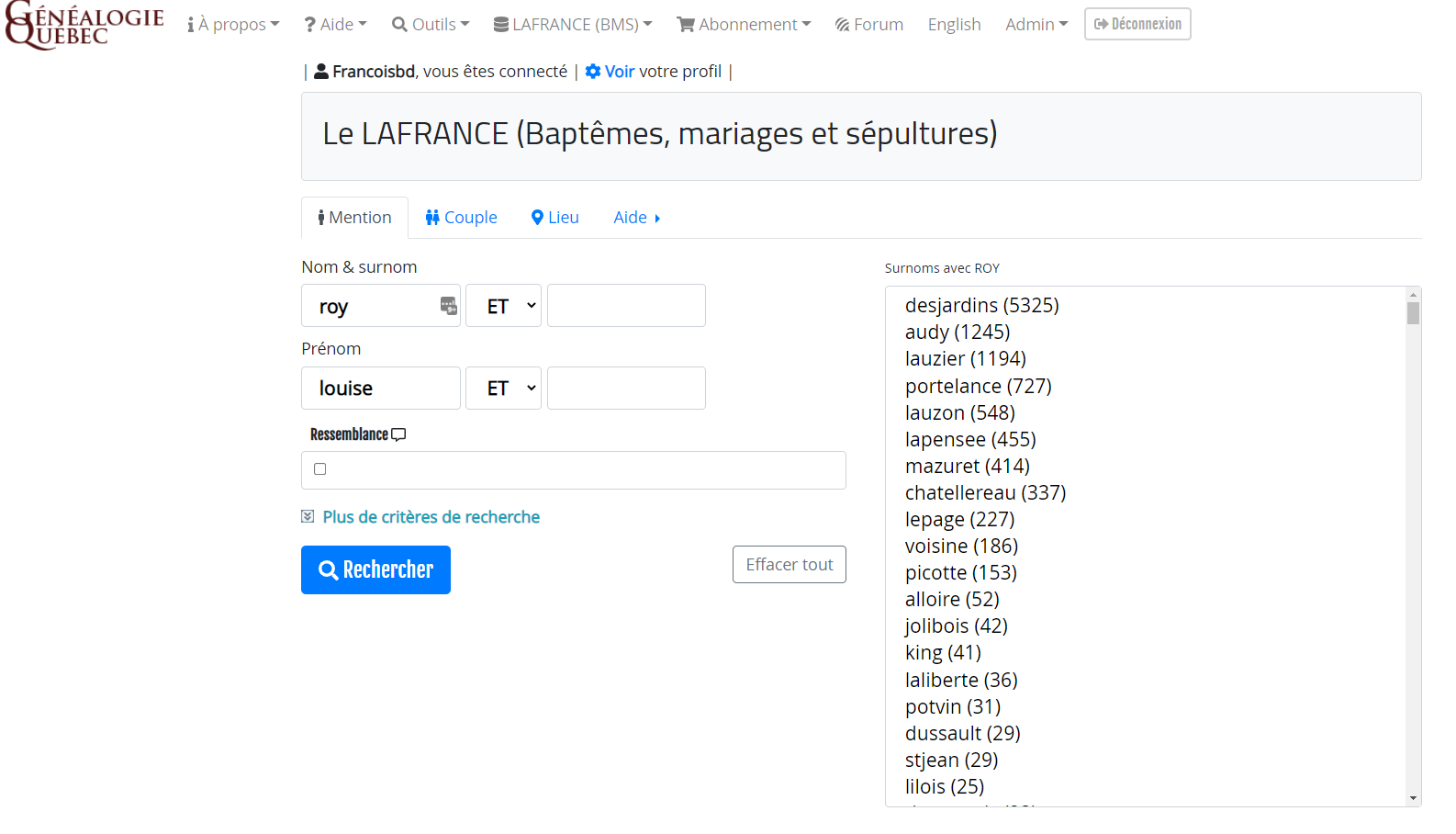Viewport: 1456px width, 834px height.
Task: Open the LAFRANCE (BMS) dropdown
Action: [x=573, y=25]
